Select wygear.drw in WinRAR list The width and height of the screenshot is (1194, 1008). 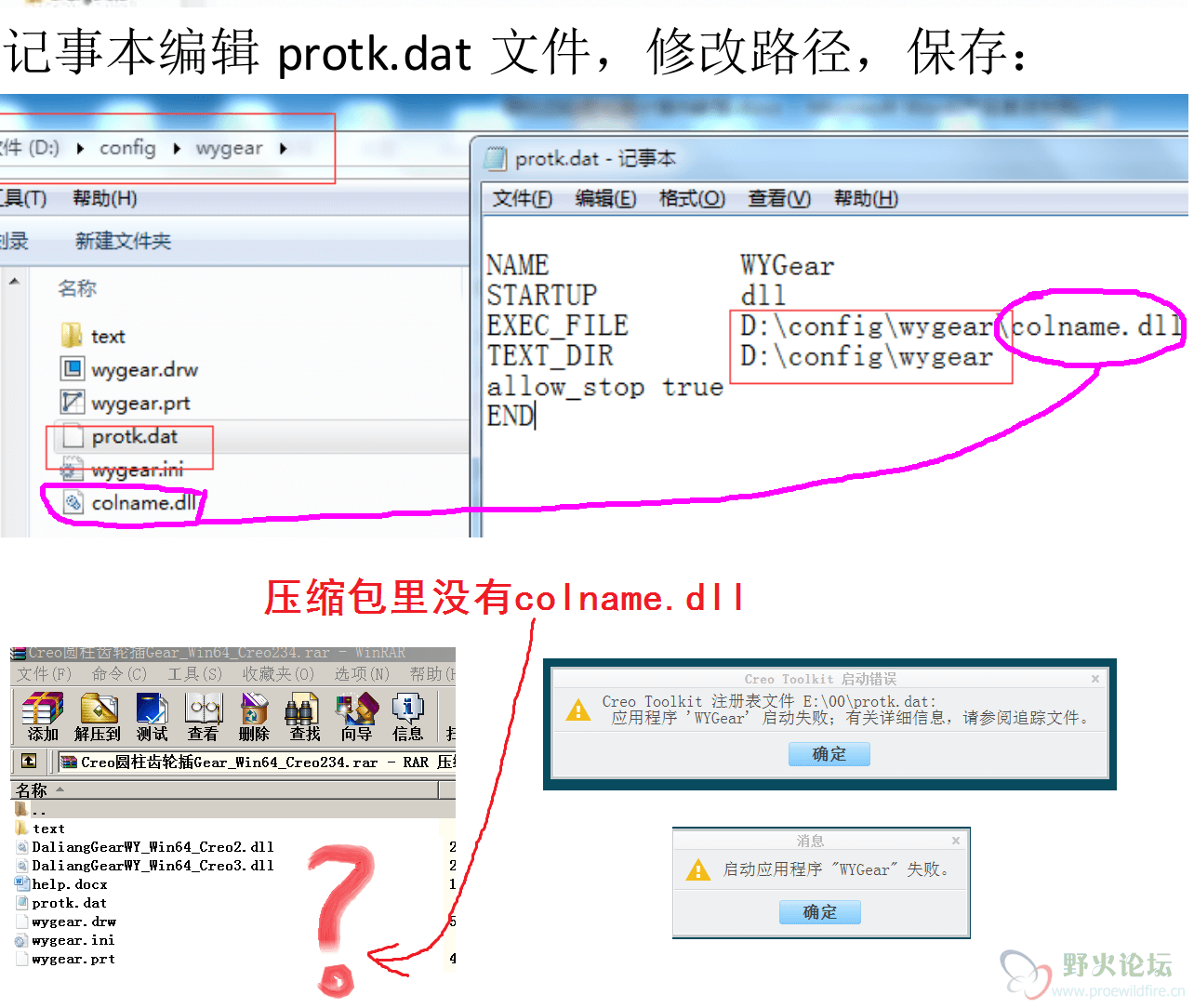pos(66,922)
